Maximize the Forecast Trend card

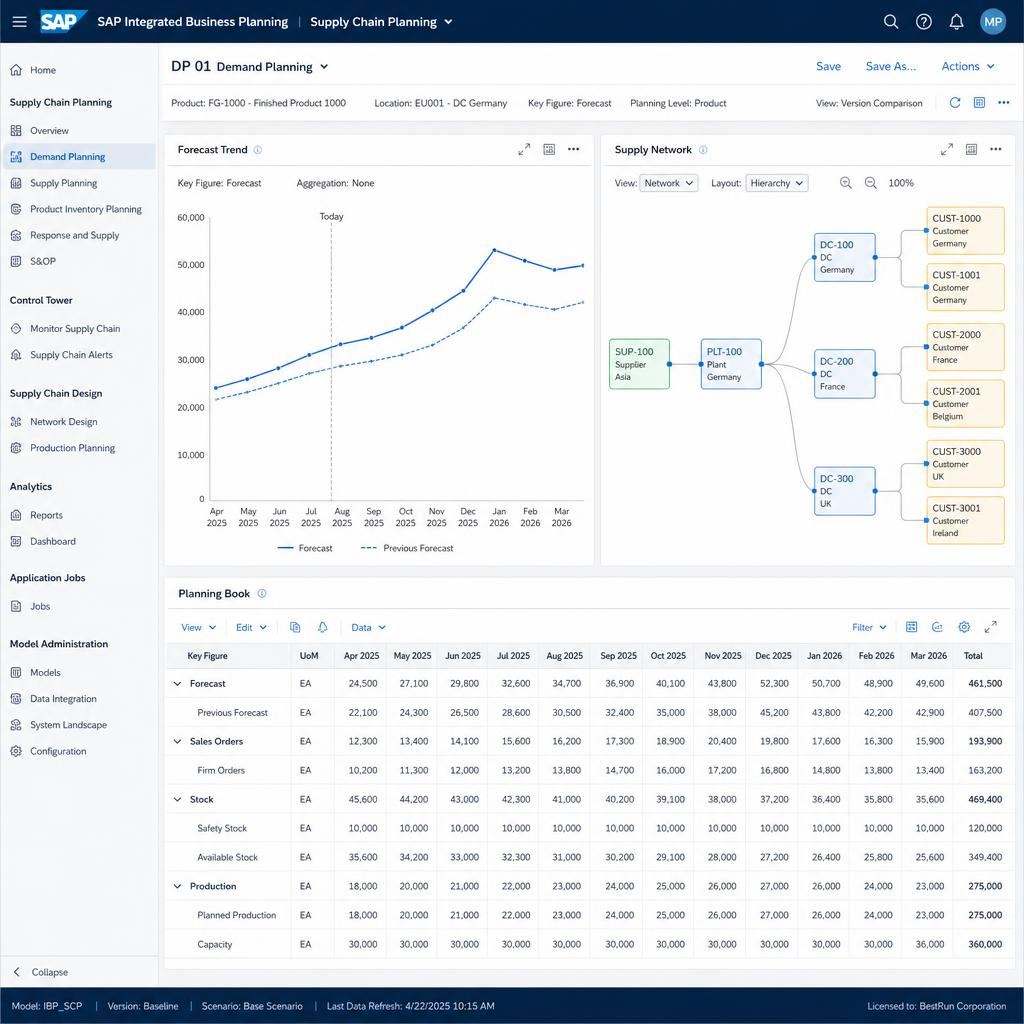click(524, 150)
